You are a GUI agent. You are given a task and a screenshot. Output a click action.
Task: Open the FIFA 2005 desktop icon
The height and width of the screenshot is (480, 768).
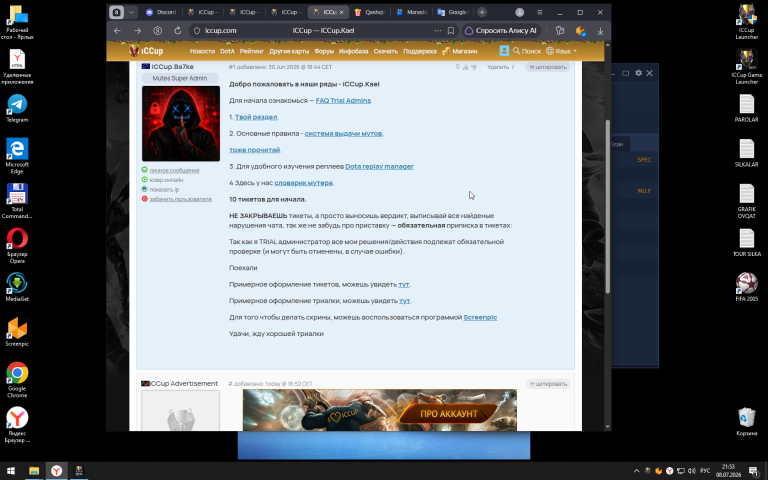click(746, 287)
